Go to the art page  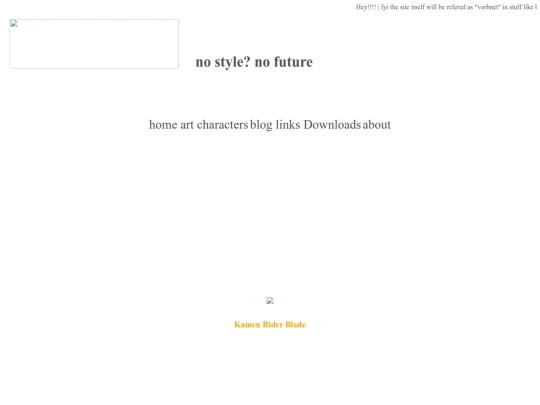[187, 125]
